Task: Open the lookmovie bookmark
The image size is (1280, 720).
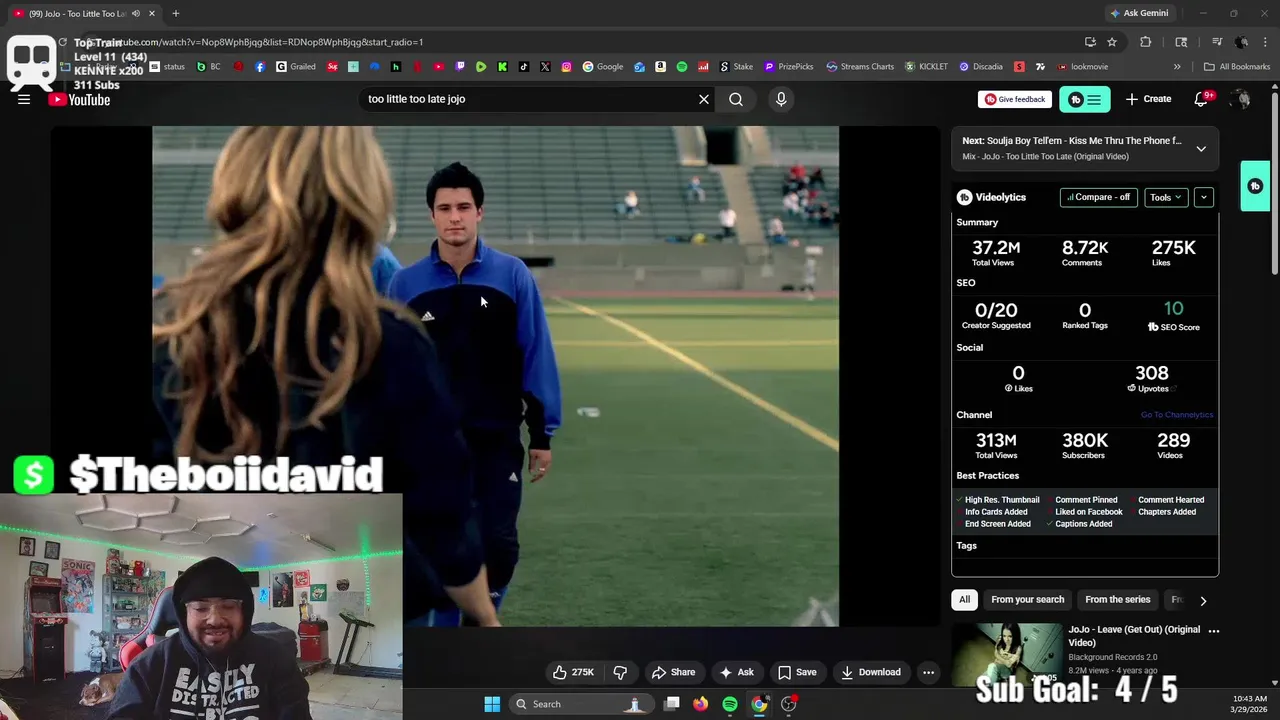Action: click(1081, 67)
